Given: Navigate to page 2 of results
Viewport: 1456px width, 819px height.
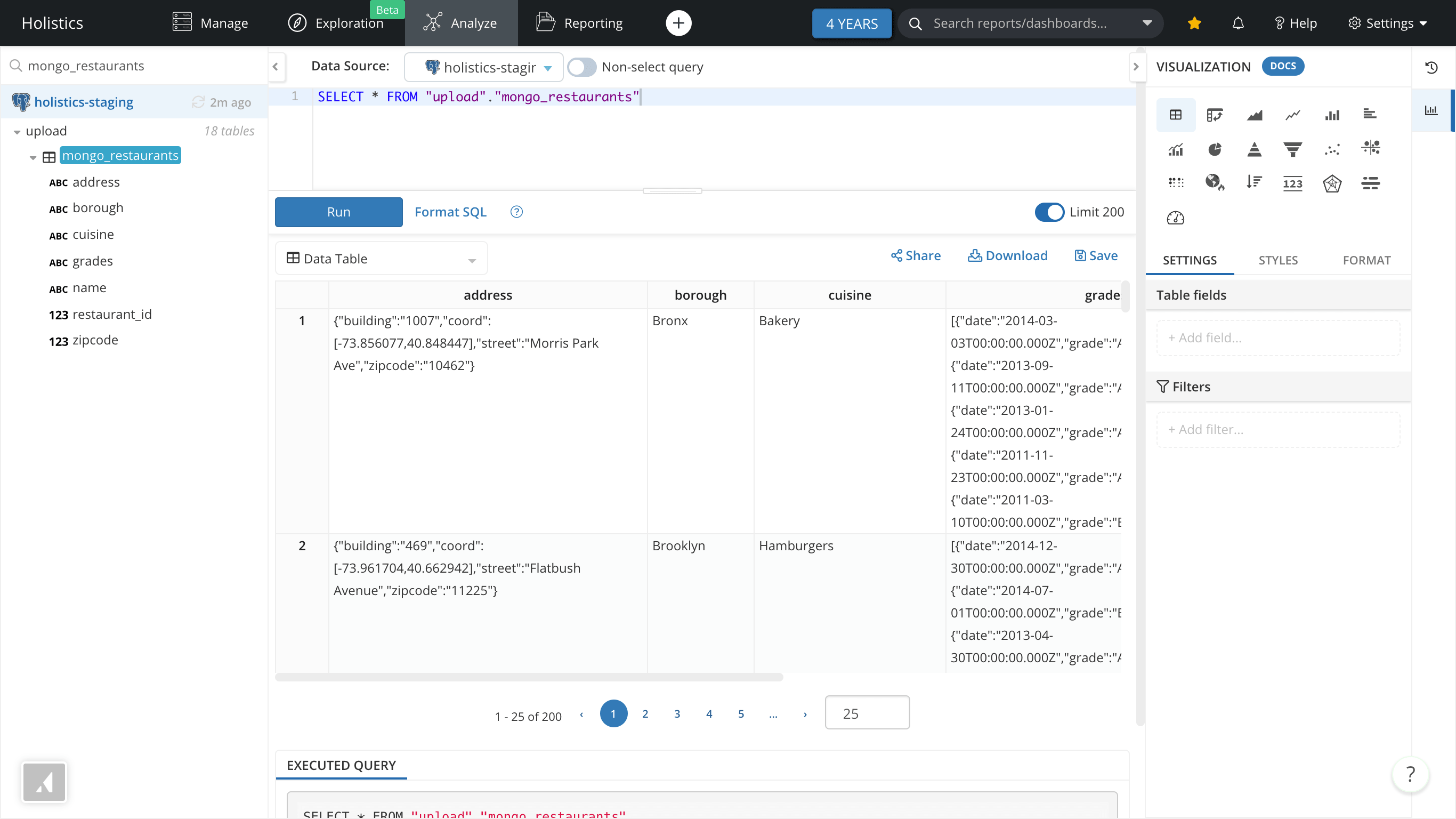Looking at the screenshot, I should coord(645,713).
